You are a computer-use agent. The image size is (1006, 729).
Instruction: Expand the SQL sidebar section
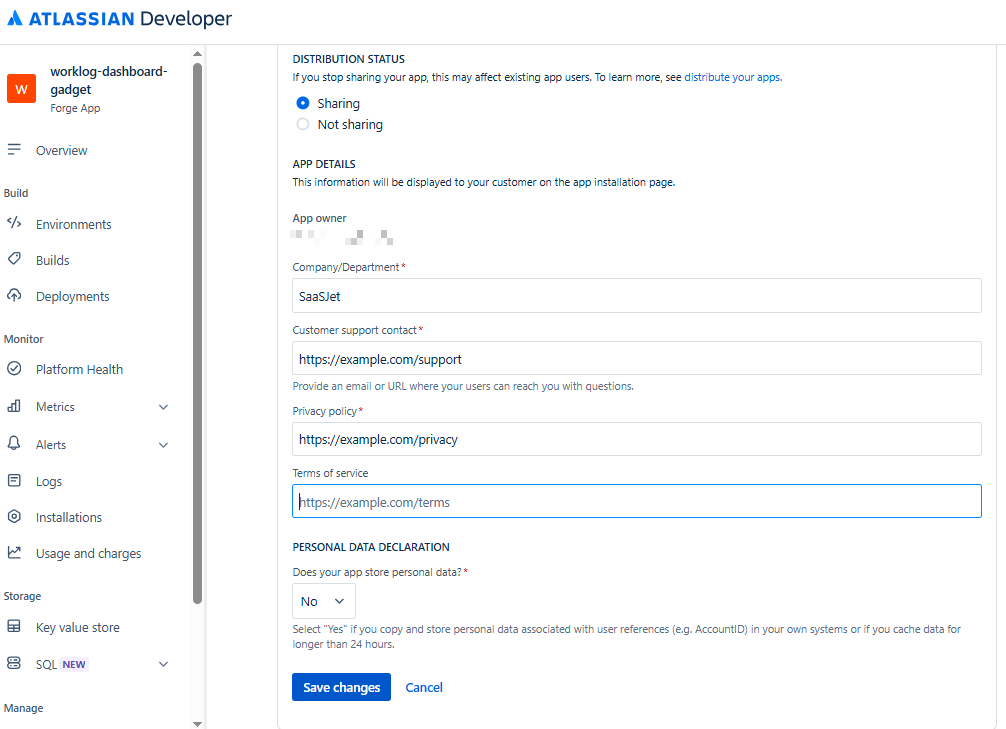tap(163, 664)
